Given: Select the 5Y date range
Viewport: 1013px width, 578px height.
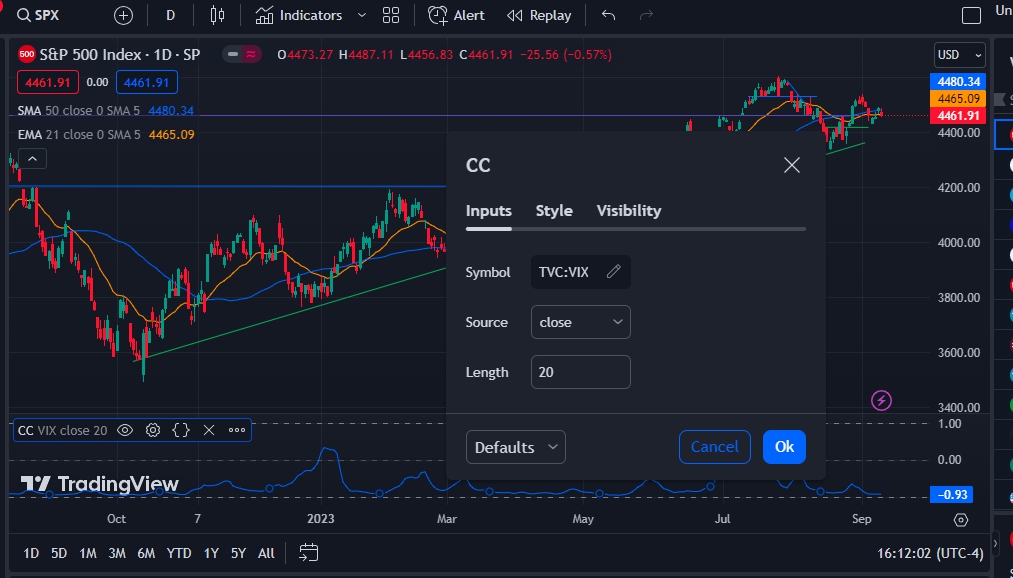Looking at the screenshot, I should pyautogui.click(x=238, y=553).
